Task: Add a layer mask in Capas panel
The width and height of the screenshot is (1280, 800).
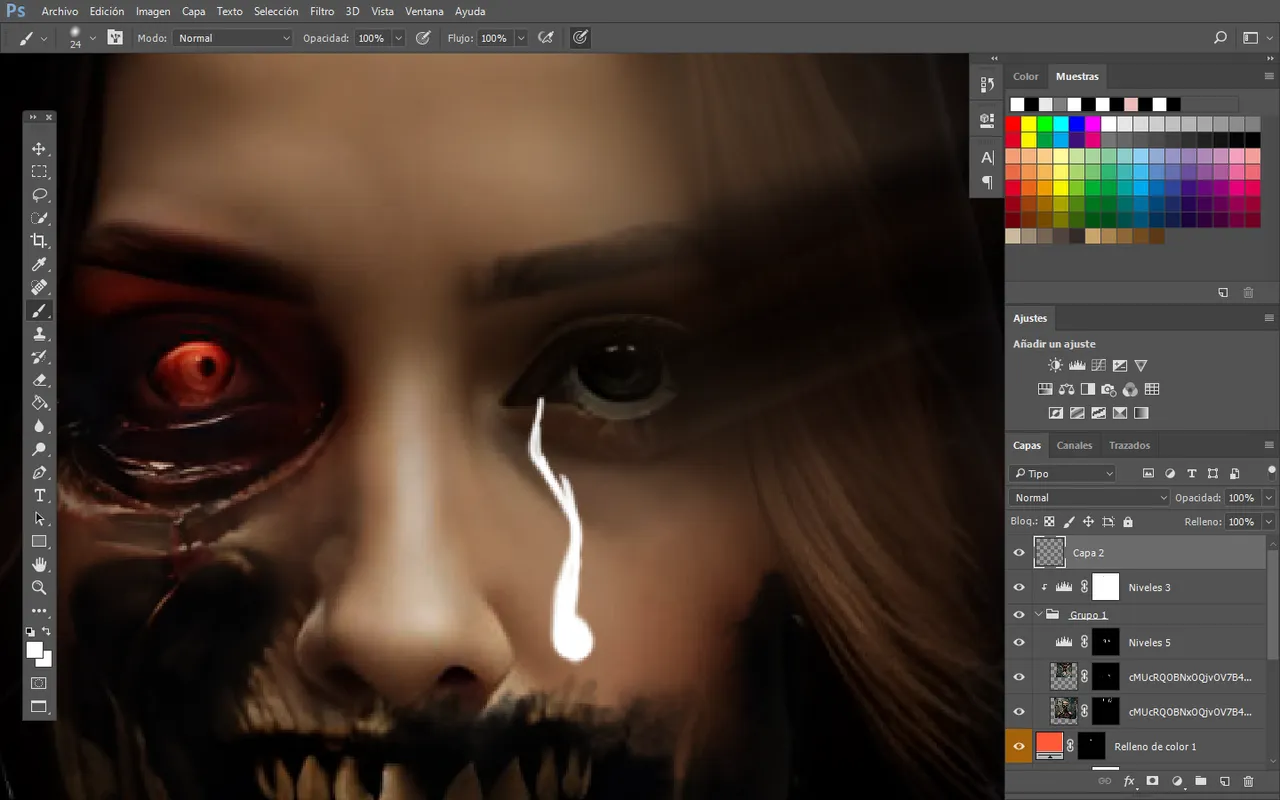Action: pos(1152,781)
